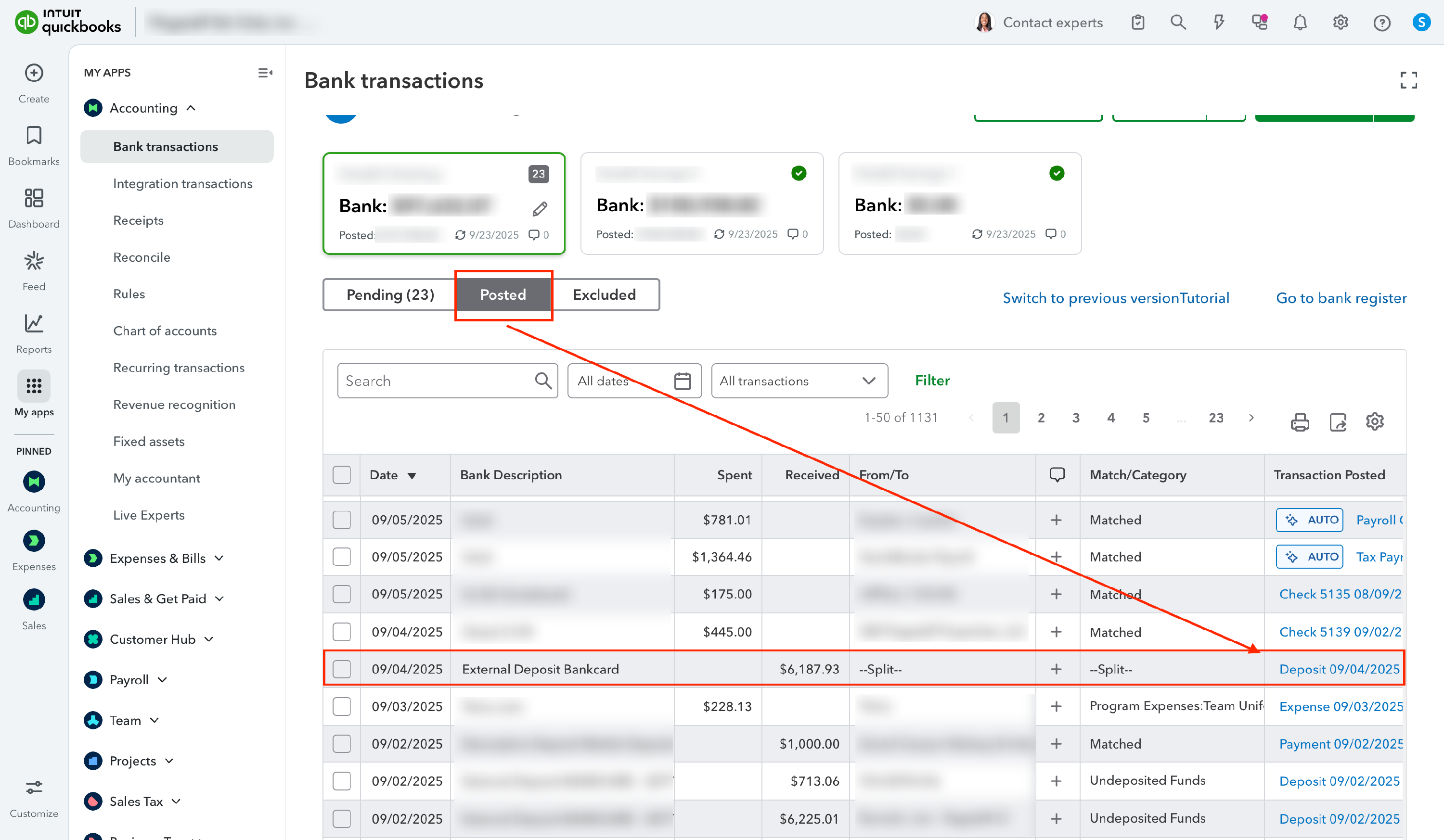This screenshot has height=840, width=1444.
Task: Click the print icon above the table
Action: (x=1299, y=422)
